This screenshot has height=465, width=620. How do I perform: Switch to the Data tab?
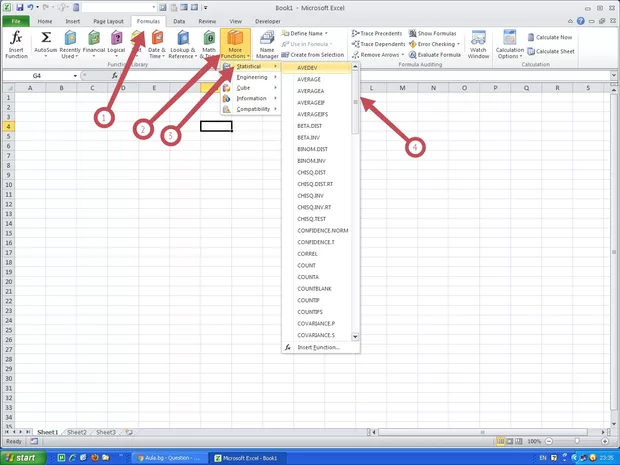pos(179,21)
